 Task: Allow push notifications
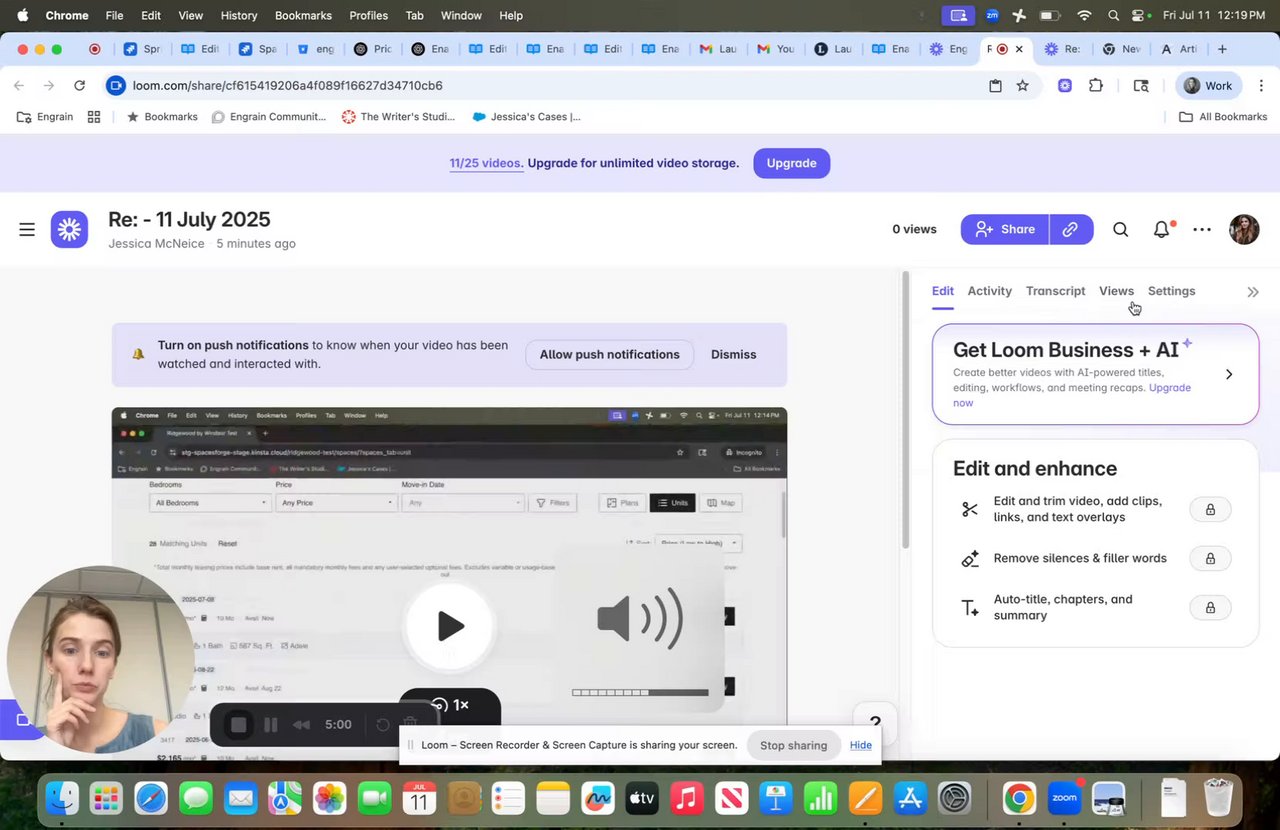pos(610,355)
